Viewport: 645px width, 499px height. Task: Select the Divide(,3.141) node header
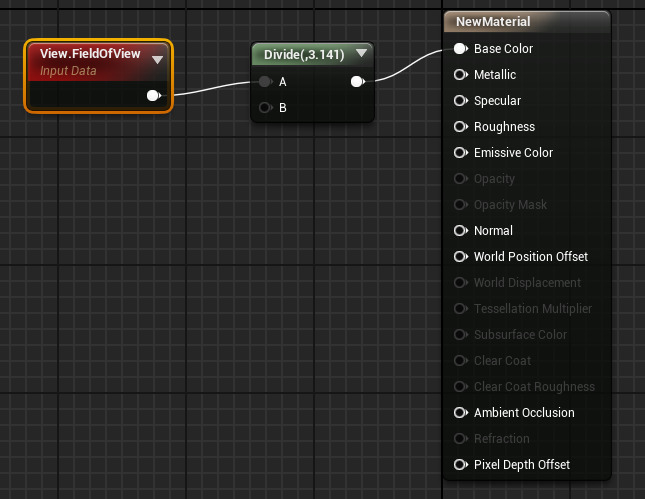pos(302,54)
